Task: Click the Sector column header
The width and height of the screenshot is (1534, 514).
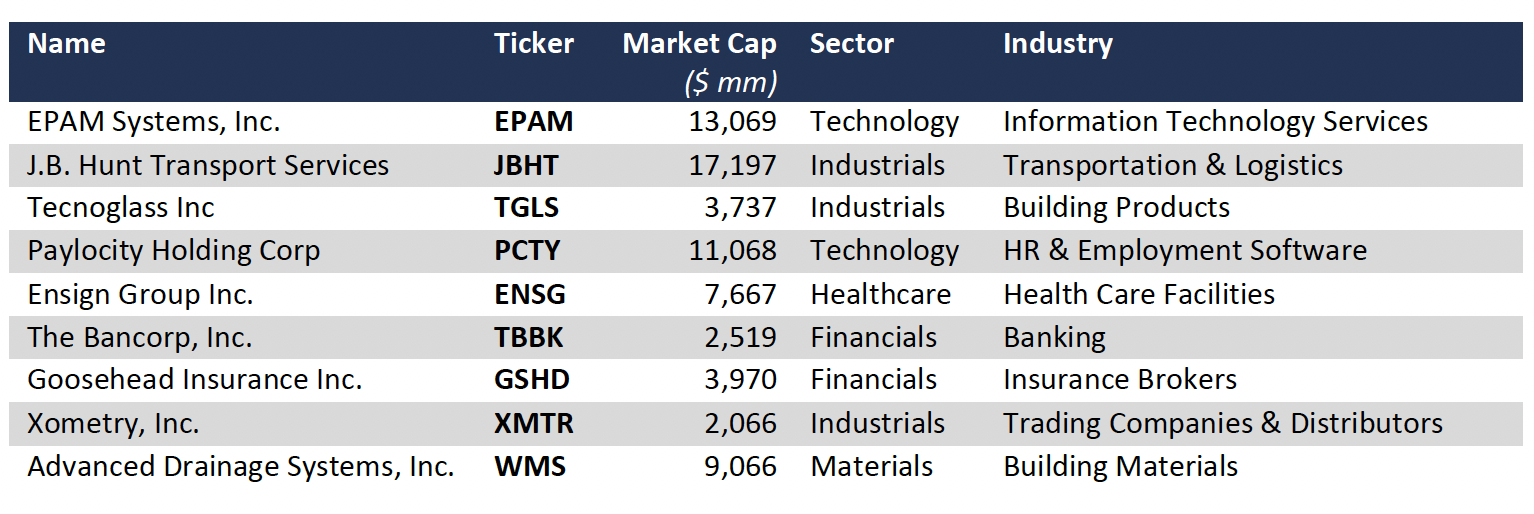Action: 851,44
